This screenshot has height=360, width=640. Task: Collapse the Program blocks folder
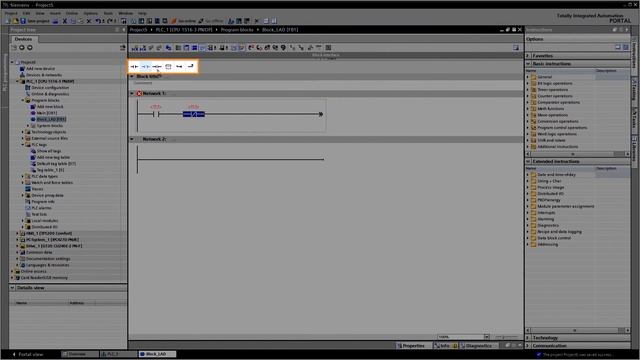(23, 100)
